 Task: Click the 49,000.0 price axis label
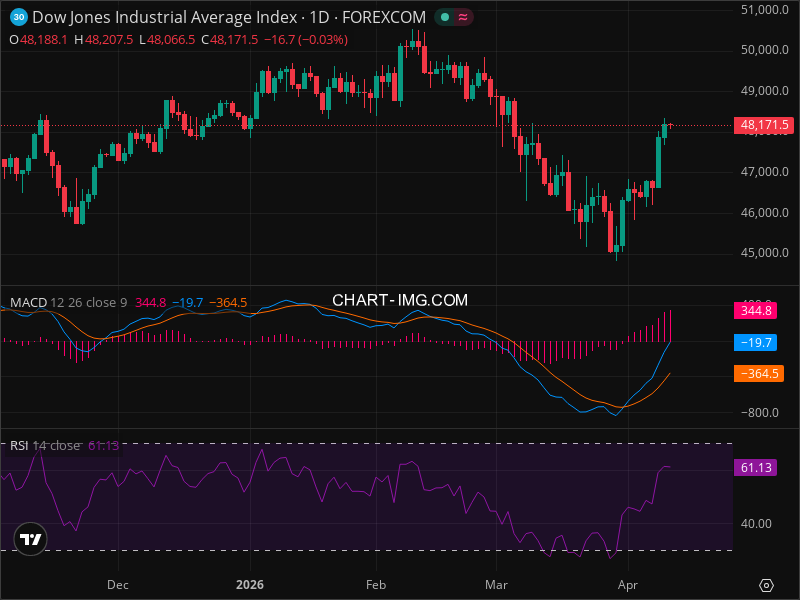[764, 91]
